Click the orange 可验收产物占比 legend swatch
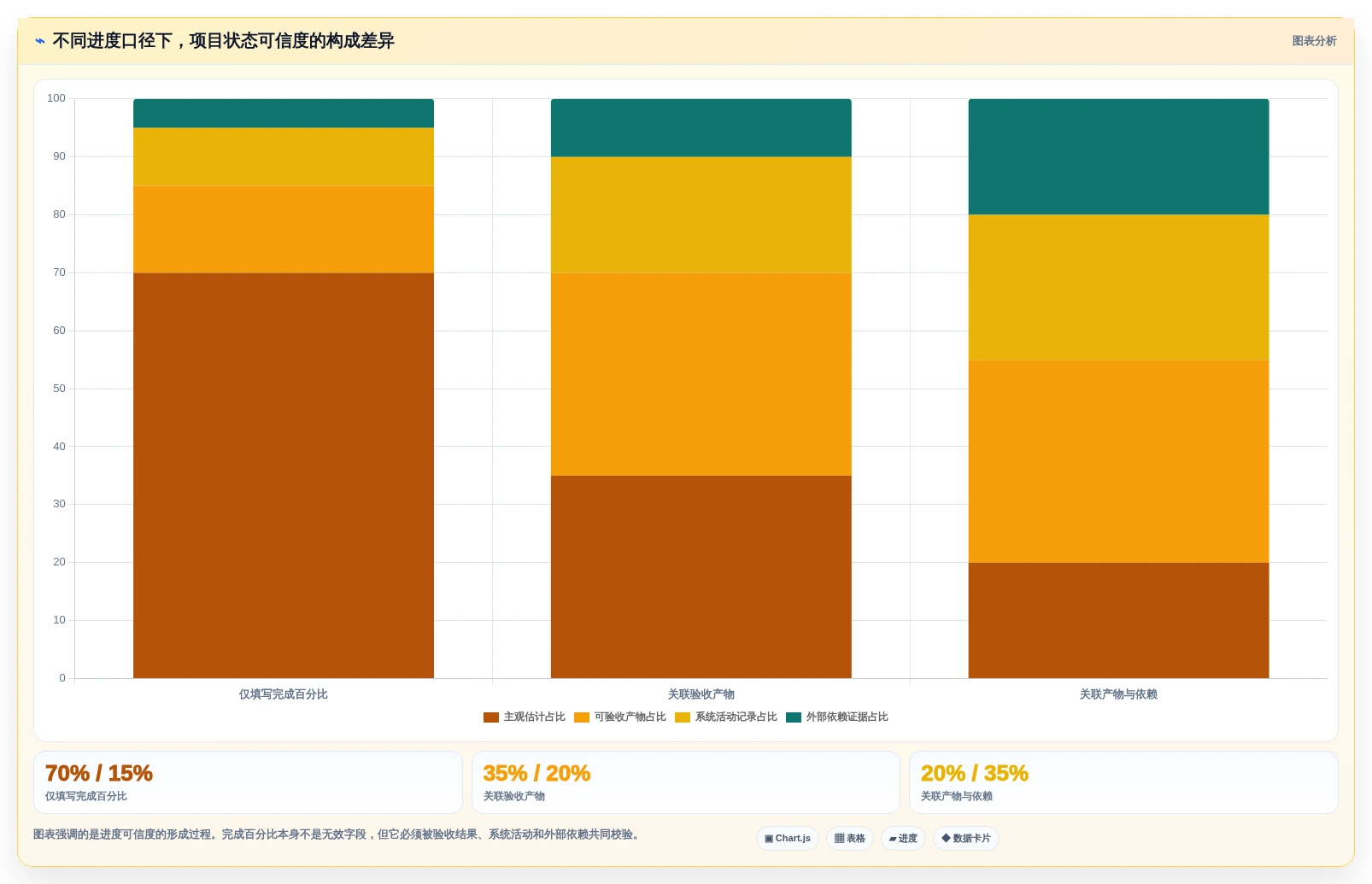This screenshot has width=1372, height=884. coord(582,717)
